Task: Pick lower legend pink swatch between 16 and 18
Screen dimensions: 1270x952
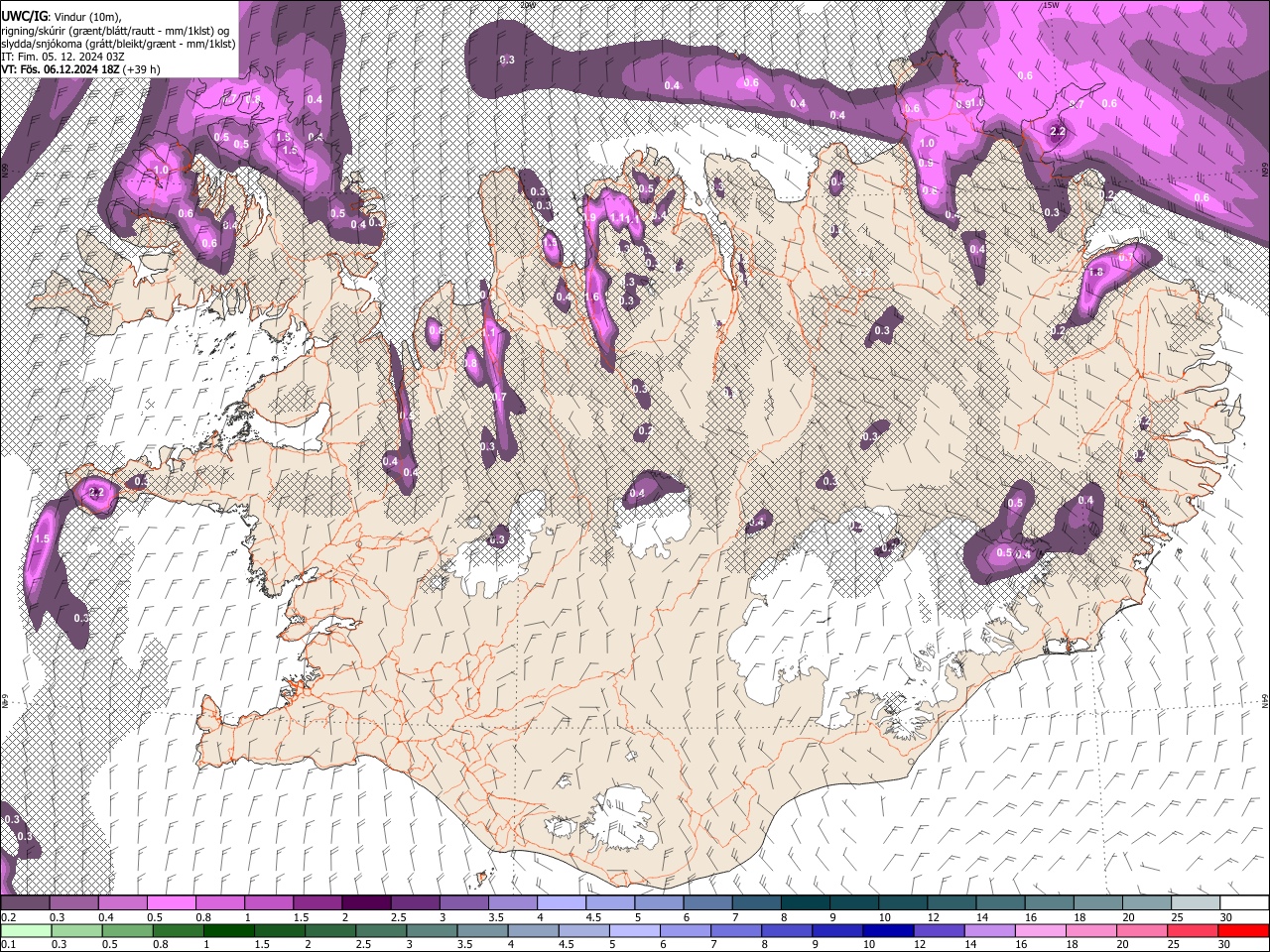Action: (1041, 930)
